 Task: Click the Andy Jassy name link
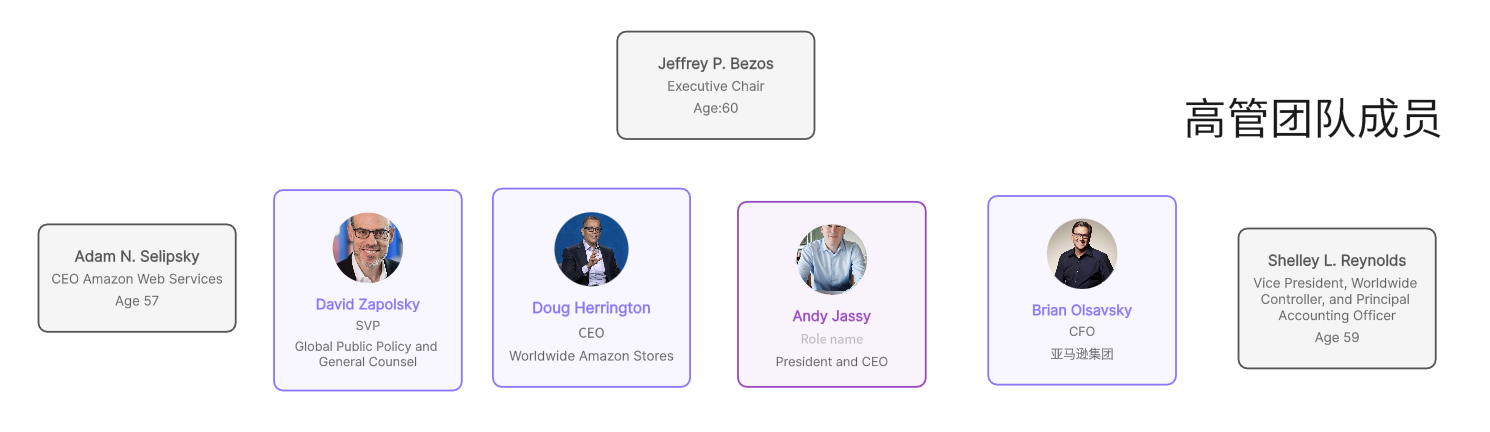(x=832, y=316)
